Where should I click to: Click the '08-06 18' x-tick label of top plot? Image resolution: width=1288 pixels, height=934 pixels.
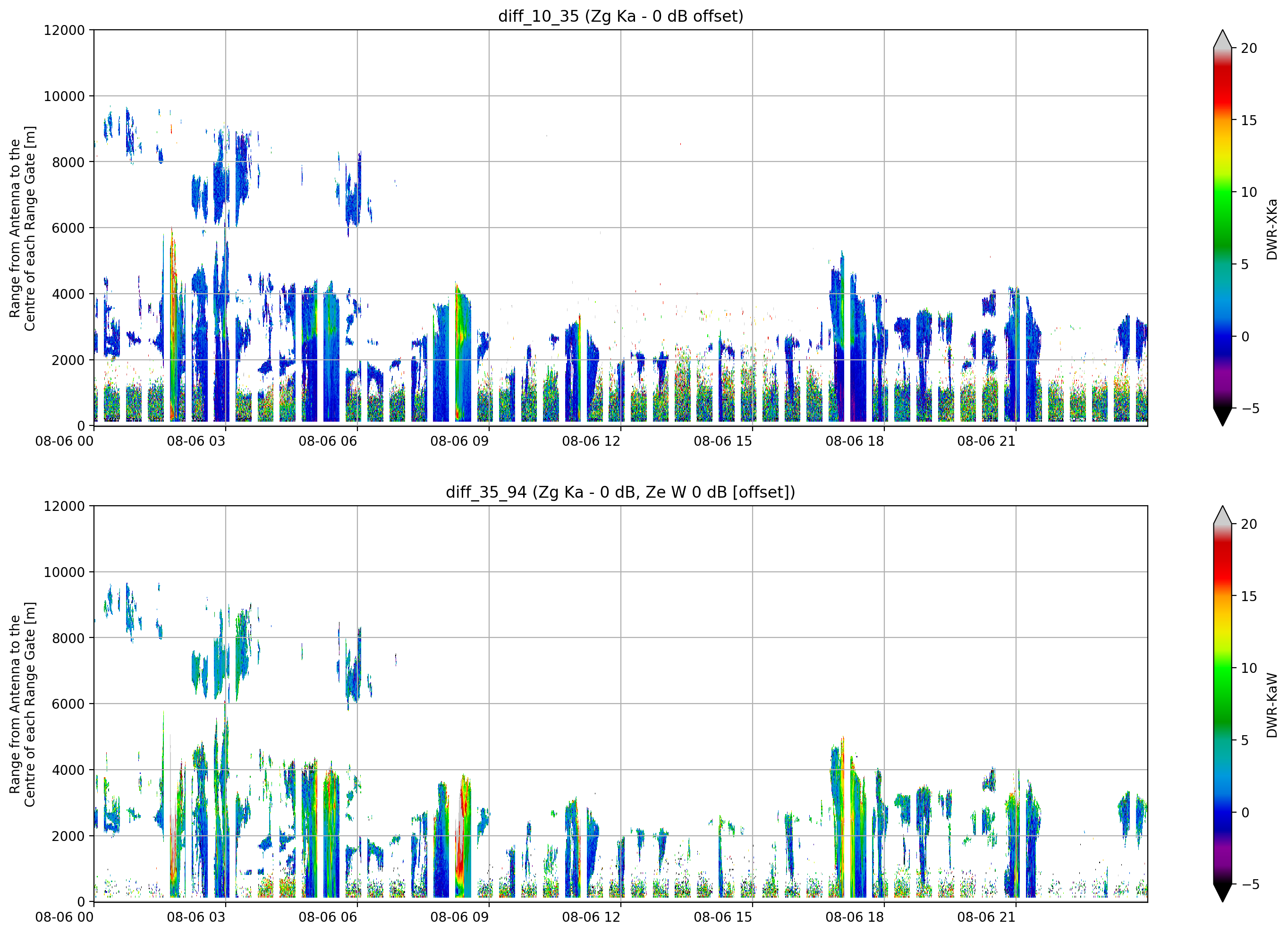pos(855,442)
